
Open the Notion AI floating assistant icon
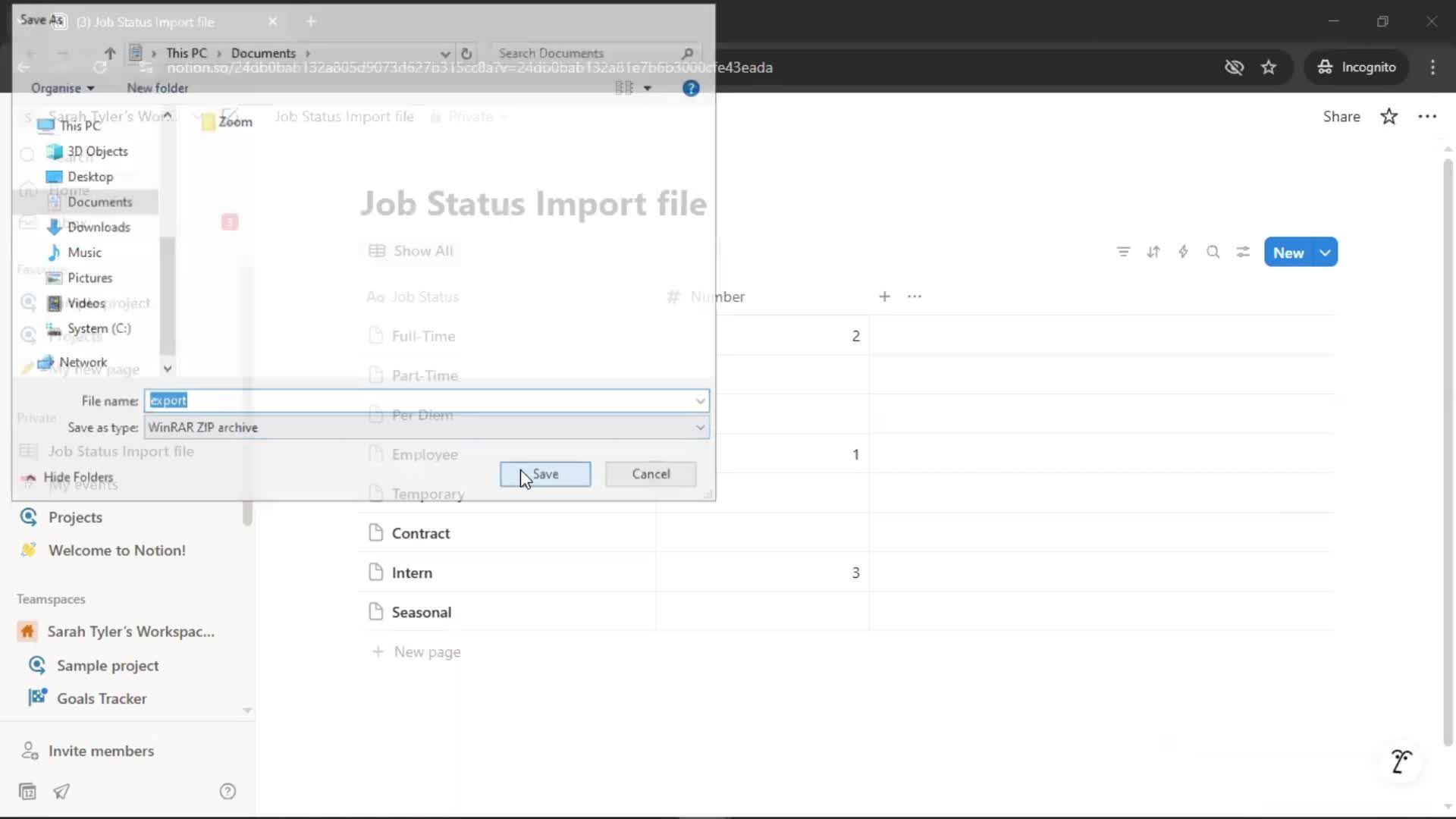pyautogui.click(x=1401, y=761)
